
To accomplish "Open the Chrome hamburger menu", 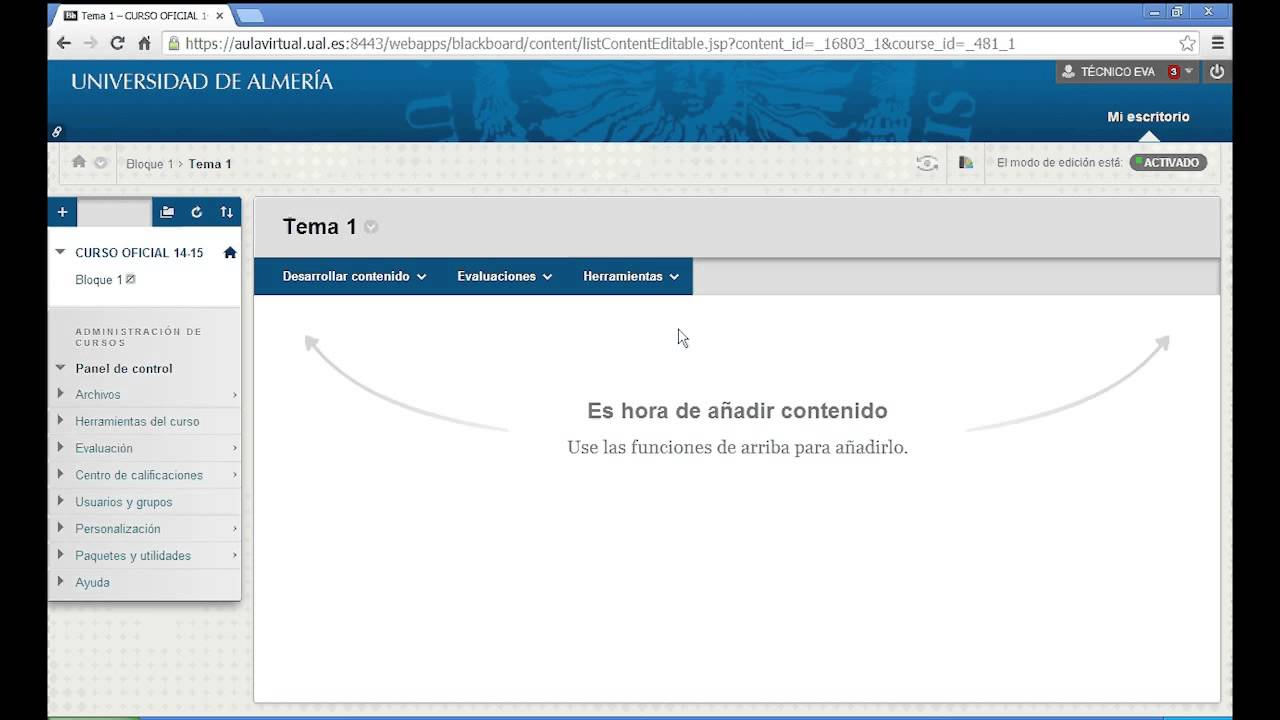I will [x=1217, y=43].
